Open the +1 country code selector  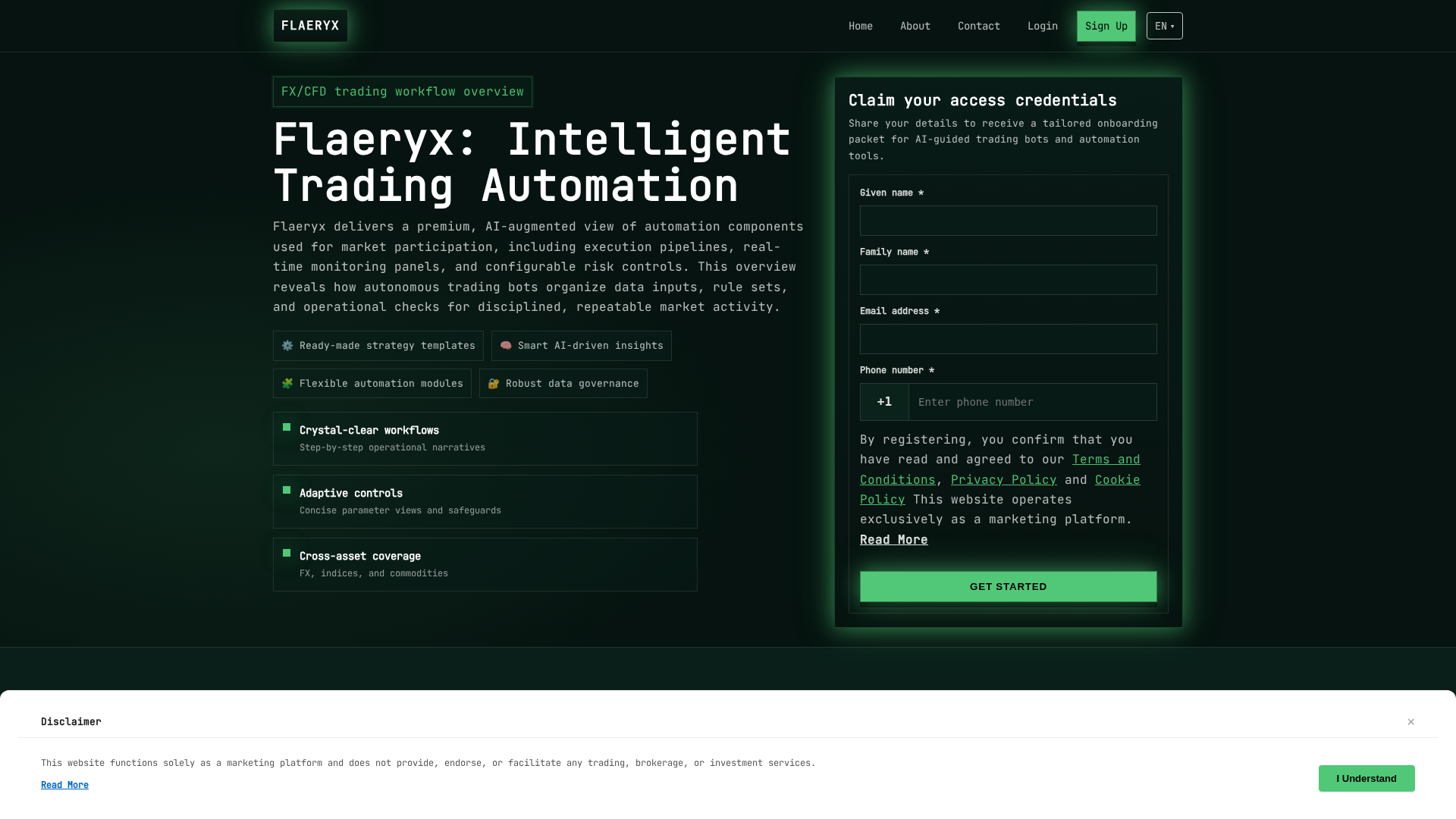click(884, 402)
